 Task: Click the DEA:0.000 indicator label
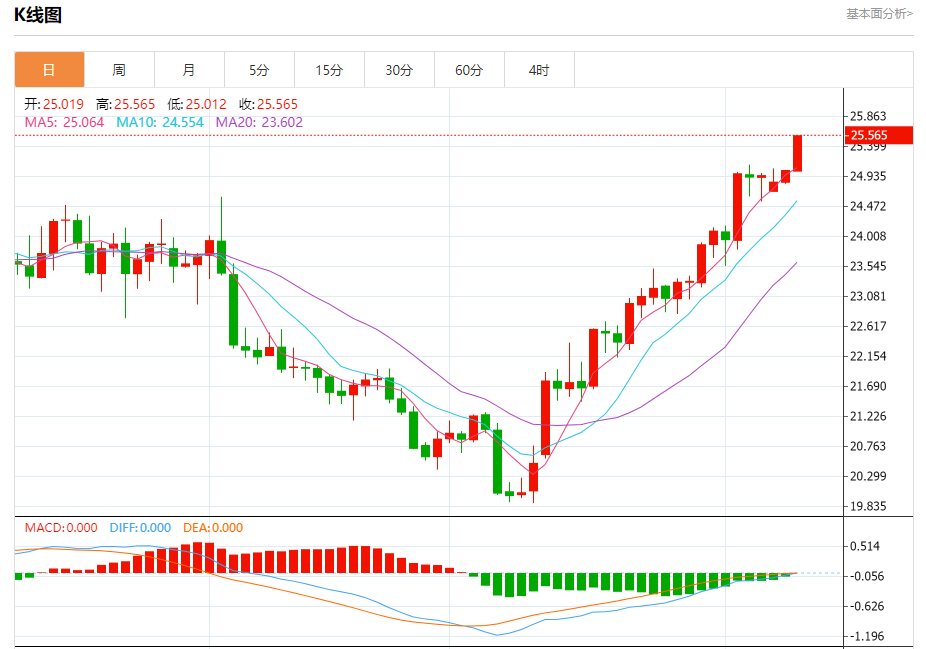[213, 527]
